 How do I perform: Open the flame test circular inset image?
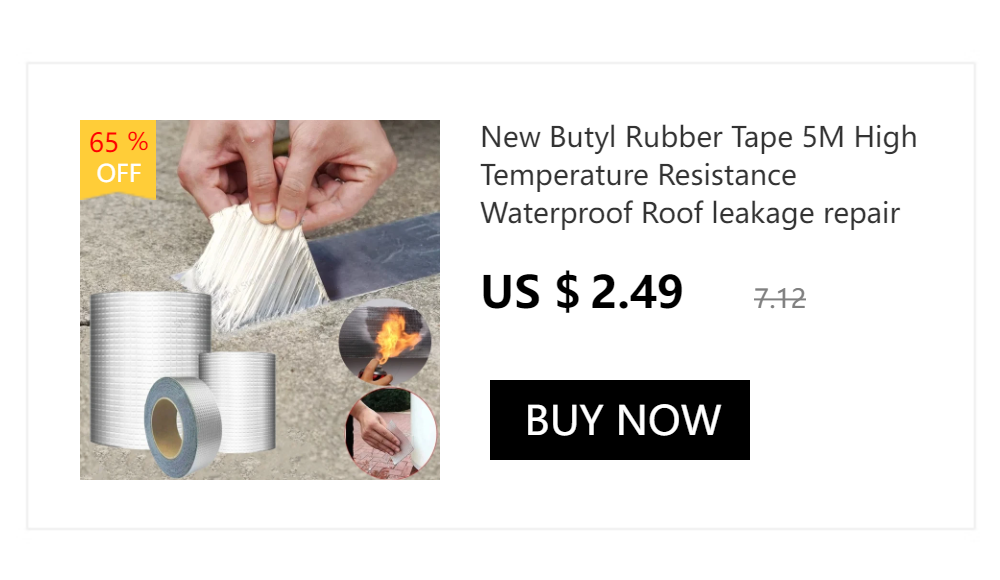point(385,343)
